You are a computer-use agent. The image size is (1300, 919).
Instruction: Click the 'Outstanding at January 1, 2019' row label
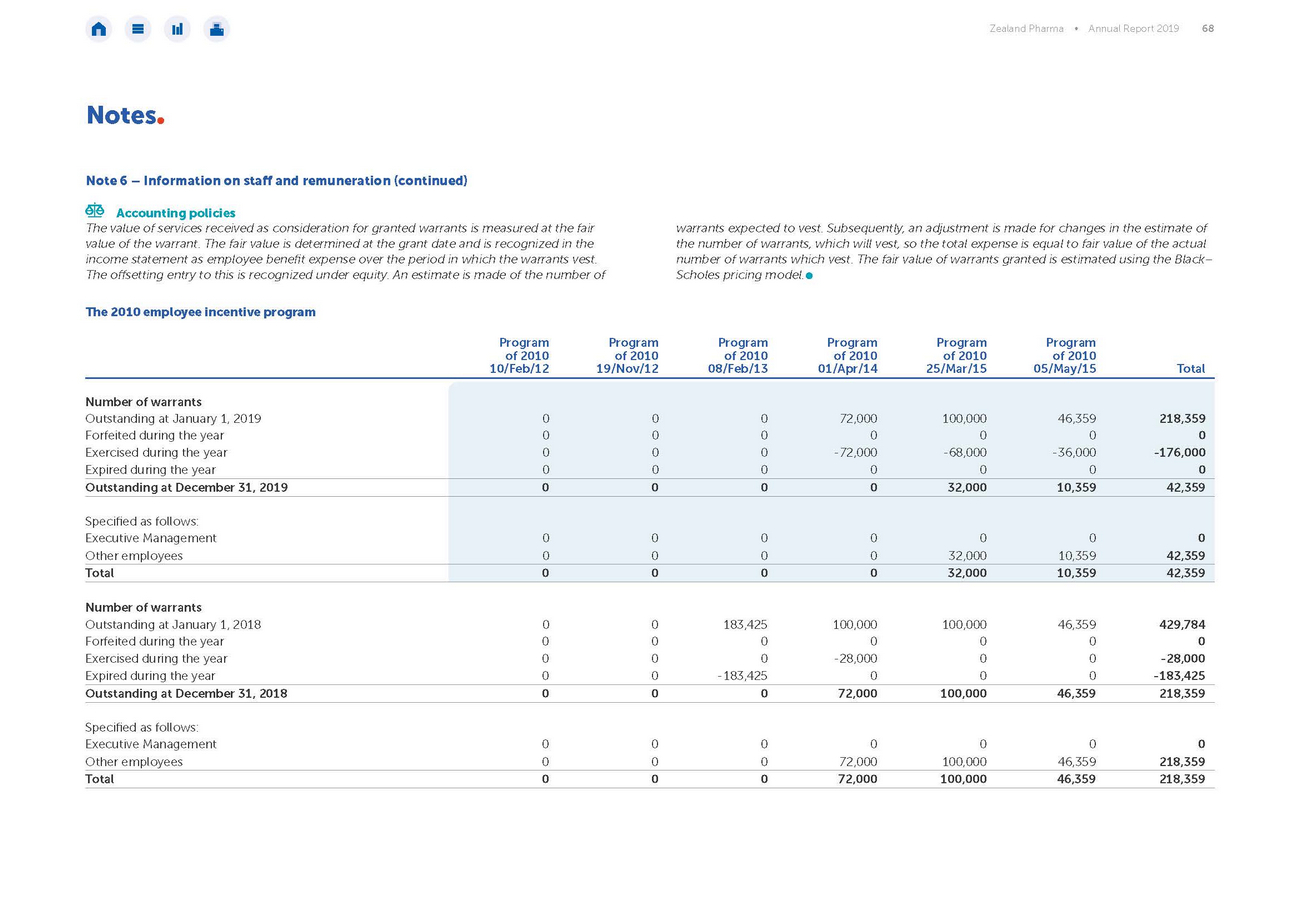pos(173,419)
